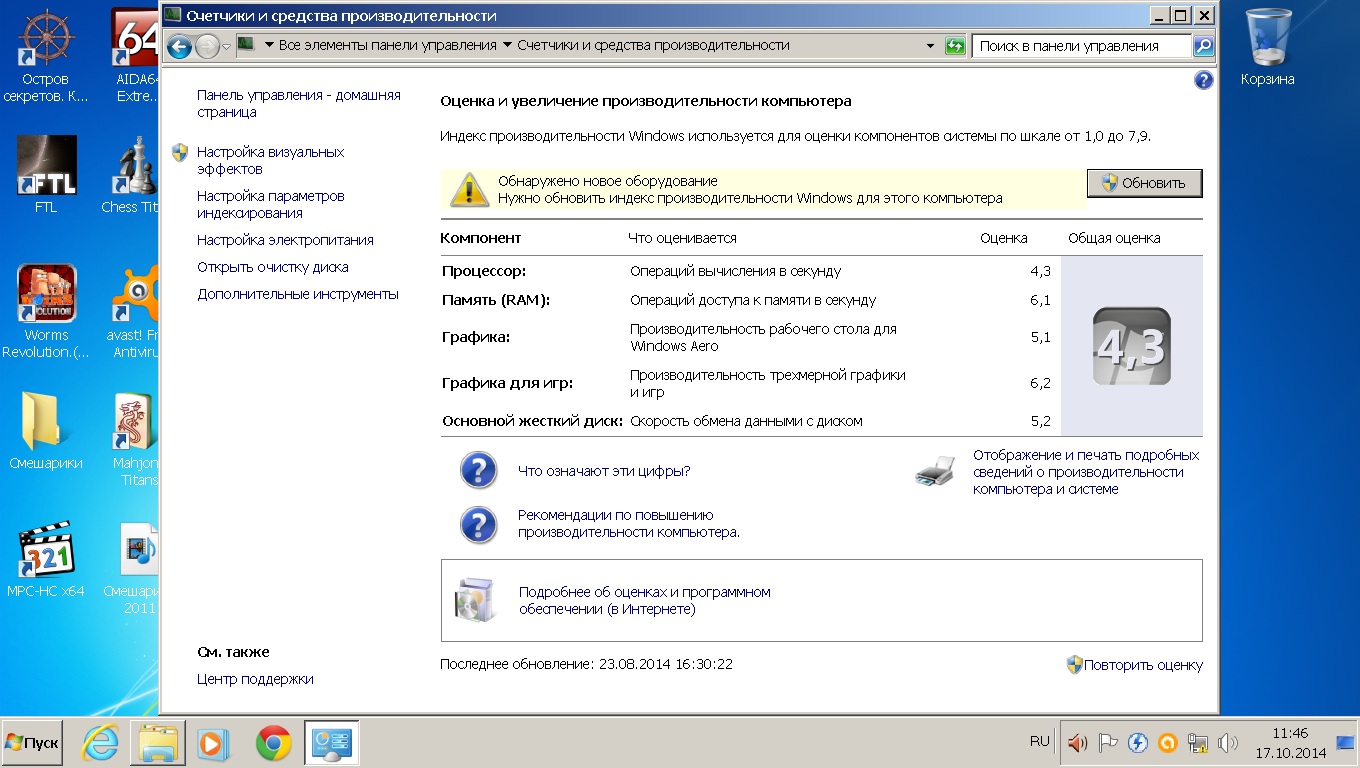Image resolution: width=1360 pixels, height=768 pixels.
Task: Click 'Все элементы панели управления' breadcrumb
Action: pyautogui.click(x=387, y=46)
